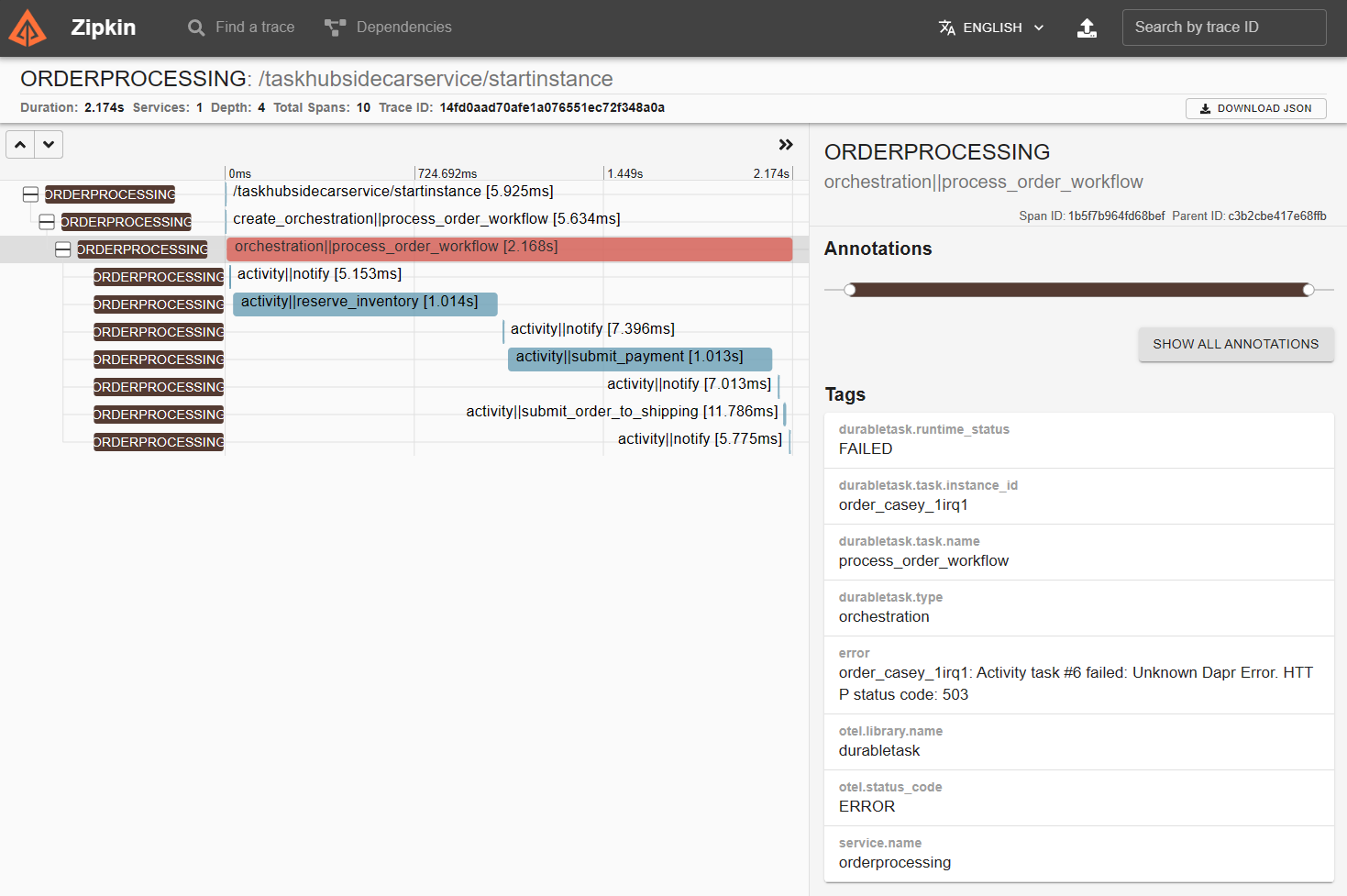Open the ENGLISH language dropdown
Viewport: 1347px width, 896px height.
pyautogui.click(x=992, y=28)
